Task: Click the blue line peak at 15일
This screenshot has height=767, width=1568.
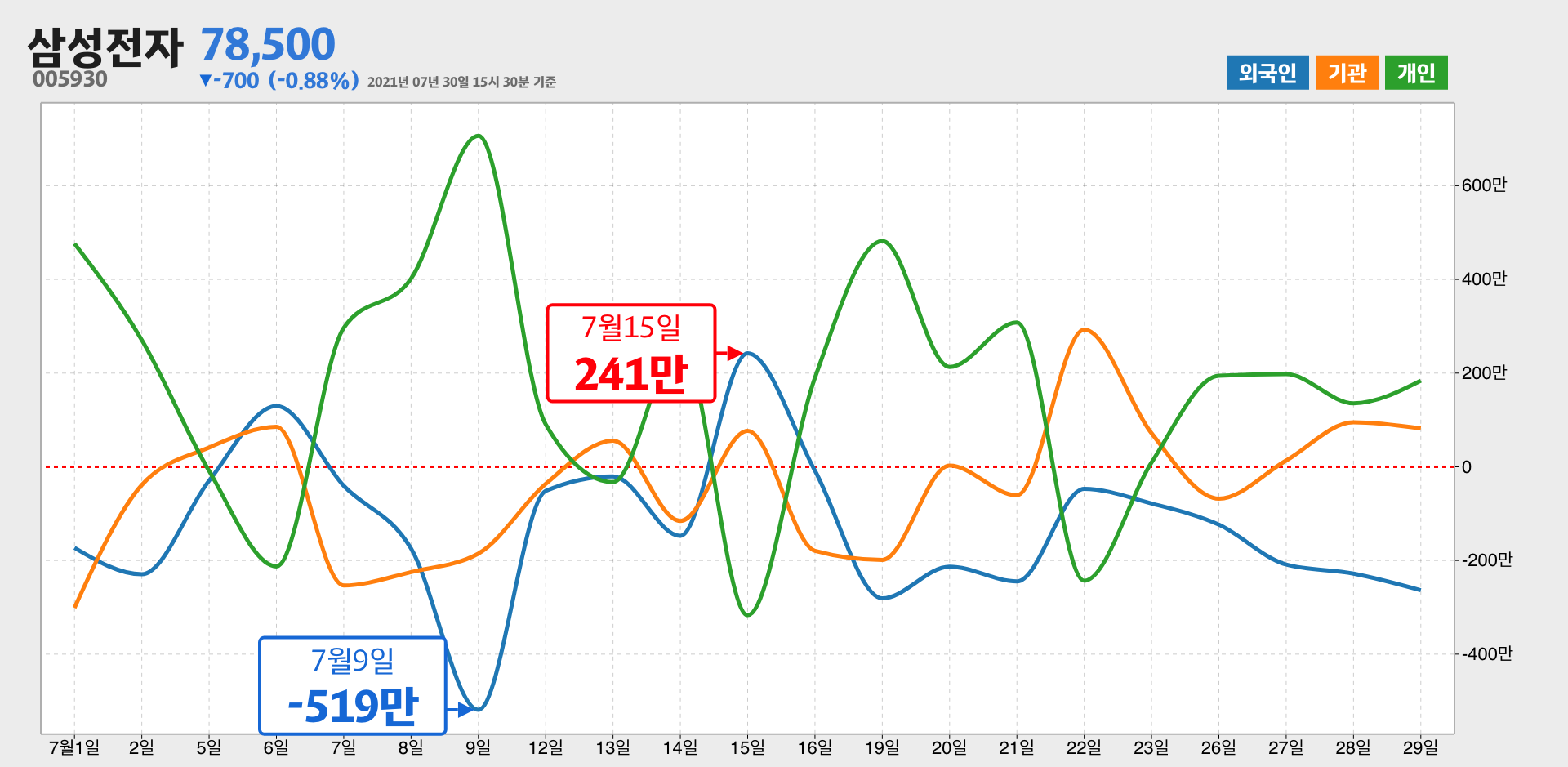Action: click(x=748, y=353)
